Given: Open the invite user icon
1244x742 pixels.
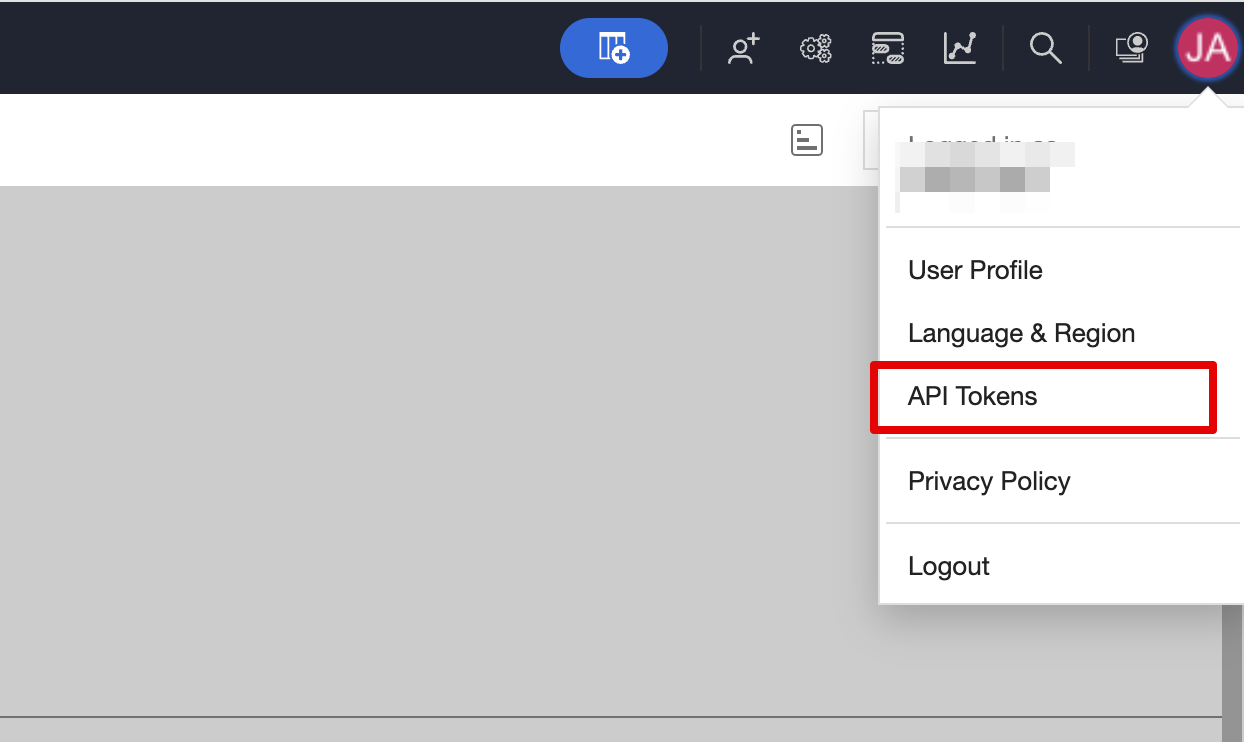Looking at the screenshot, I should pos(743,48).
